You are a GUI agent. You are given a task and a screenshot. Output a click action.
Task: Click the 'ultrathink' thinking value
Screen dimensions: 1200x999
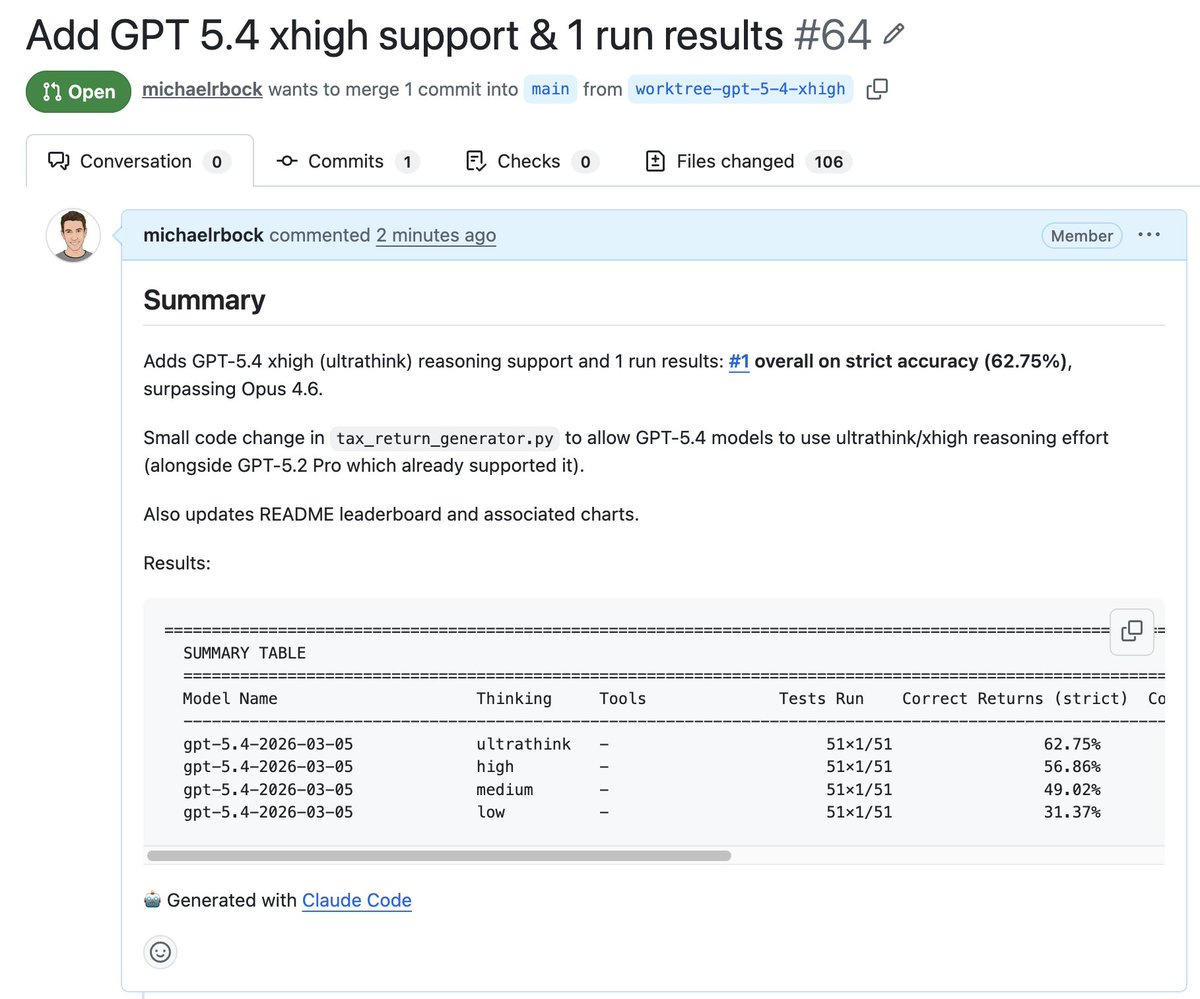(x=523, y=744)
